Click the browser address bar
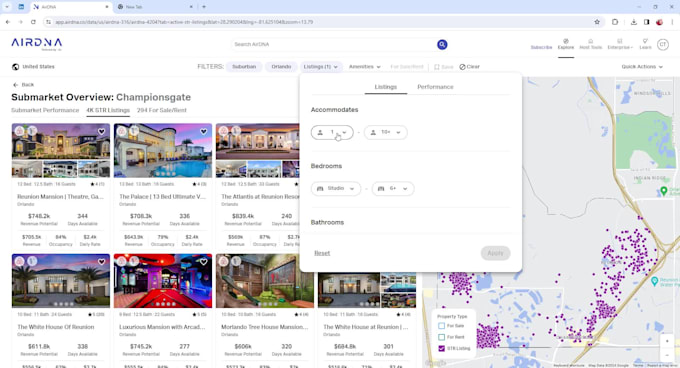680x368 pixels. tap(321, 22)
